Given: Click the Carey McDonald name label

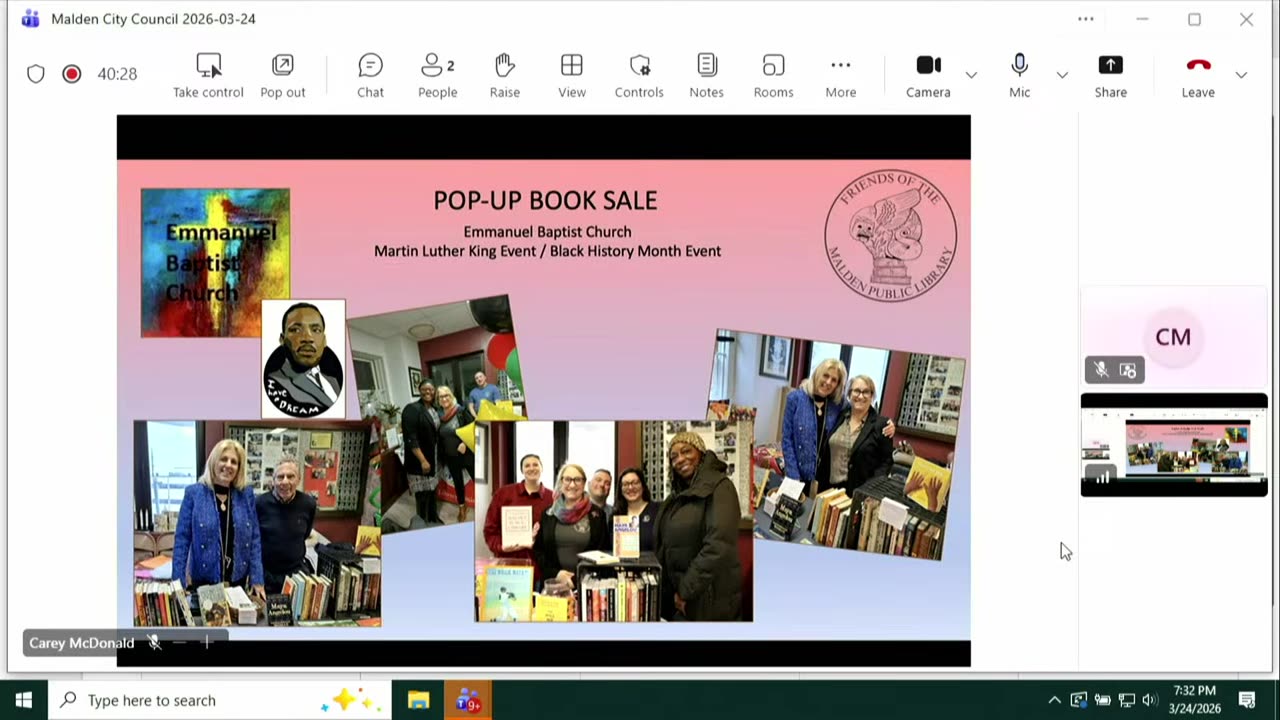Looking at the screenshot, I should tap(82, 643).
